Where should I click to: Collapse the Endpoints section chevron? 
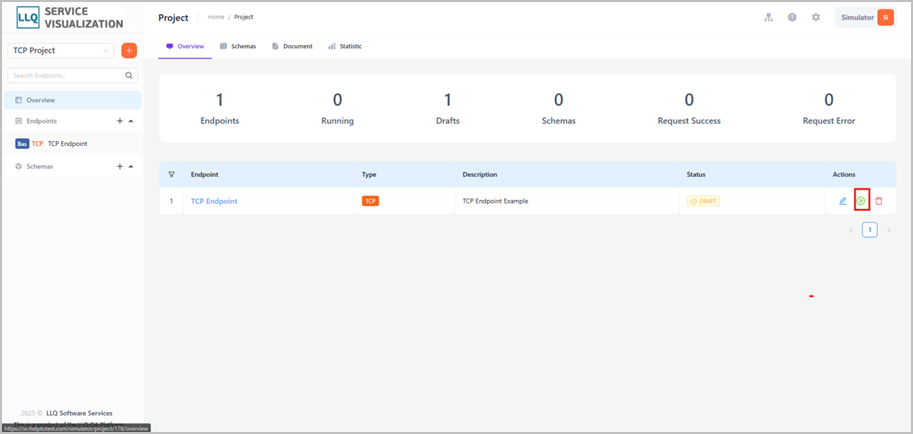click(x=130, y=121)
